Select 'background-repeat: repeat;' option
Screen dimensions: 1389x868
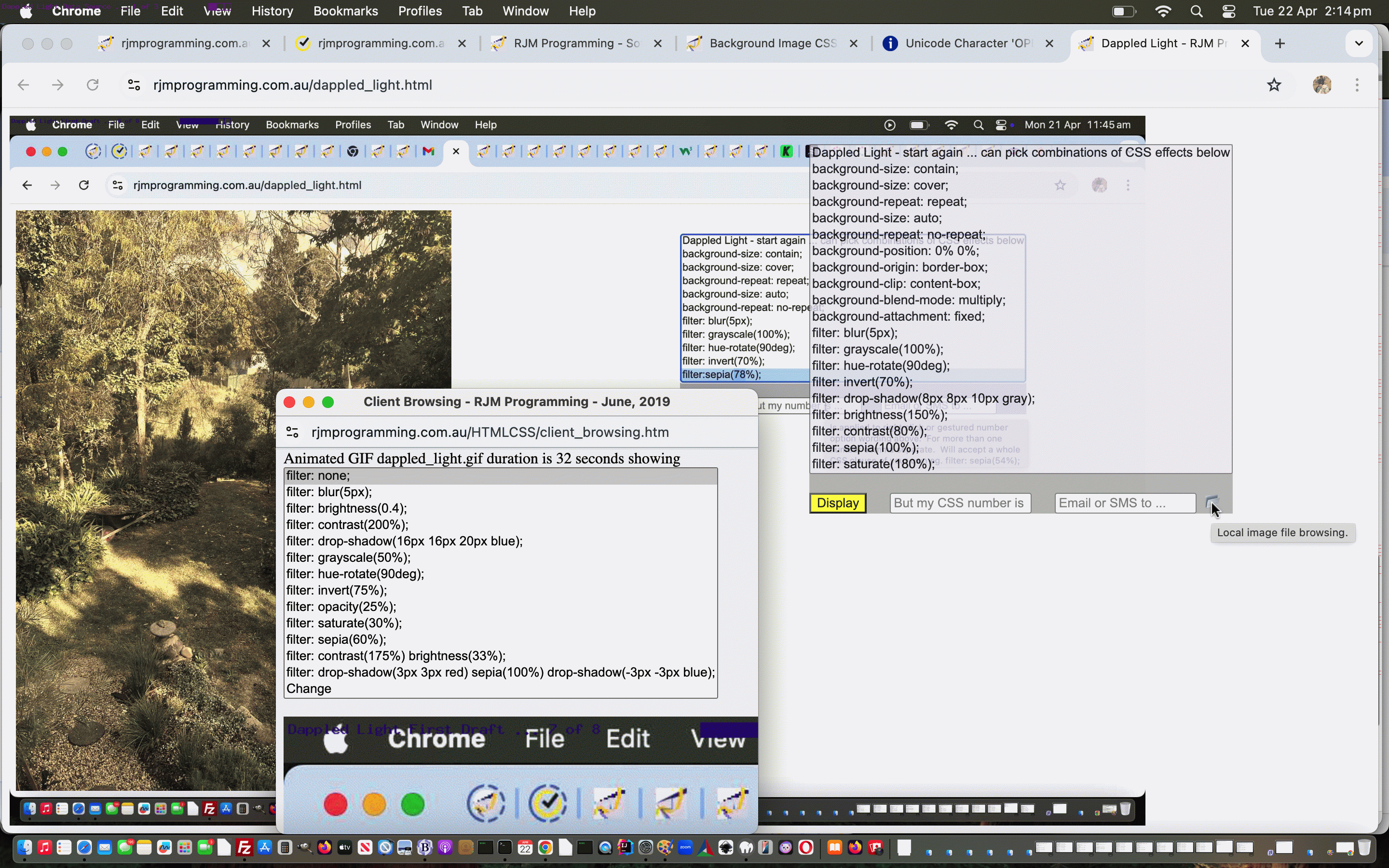click(x=1020, y=202)
